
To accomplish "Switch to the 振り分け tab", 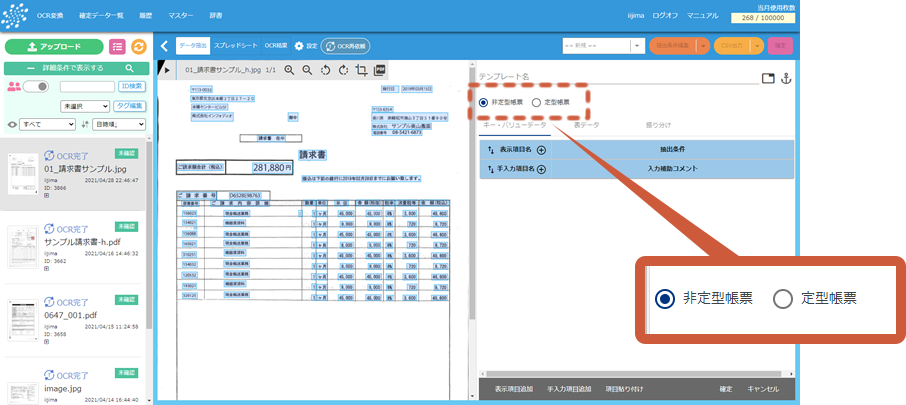I will pos(658,125).
